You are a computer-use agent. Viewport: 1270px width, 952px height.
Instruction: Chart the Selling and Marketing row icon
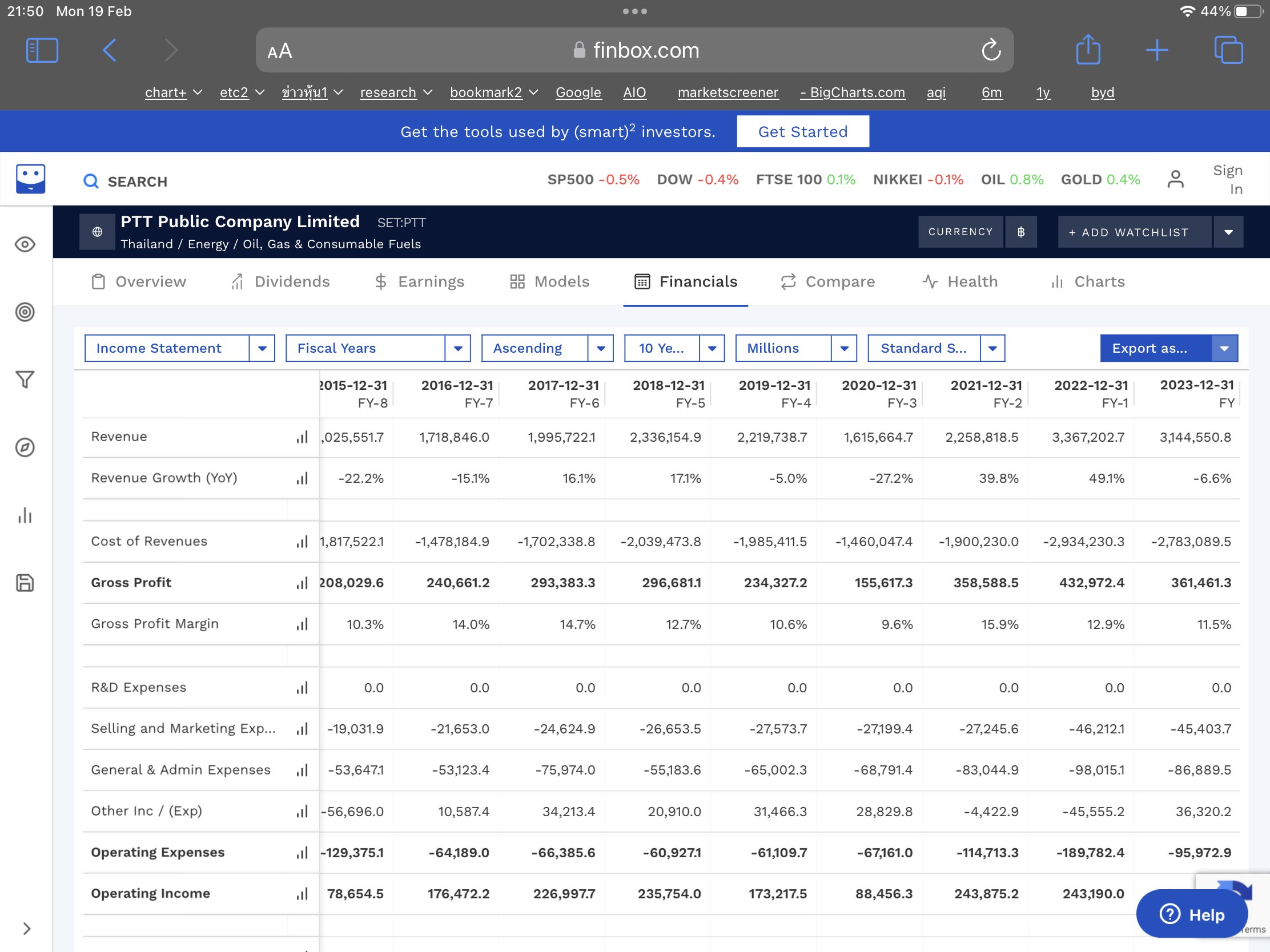302,729
